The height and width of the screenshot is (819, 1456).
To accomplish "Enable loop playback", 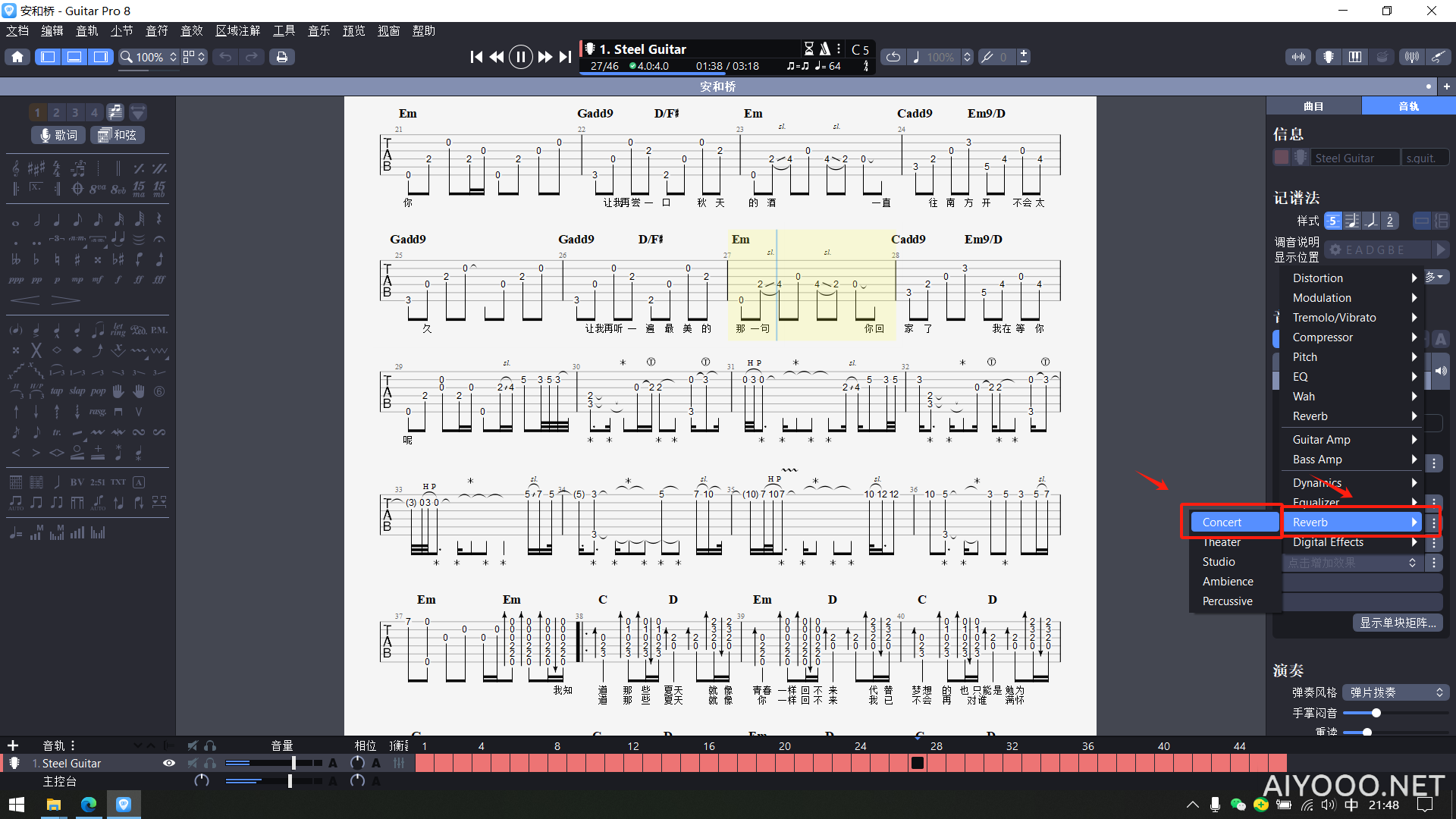I will (x=893, y=57).
